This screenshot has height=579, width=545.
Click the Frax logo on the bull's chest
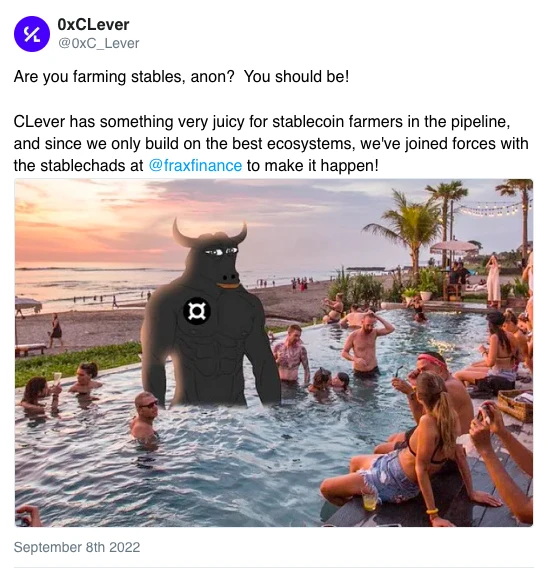tap(197, 311)
